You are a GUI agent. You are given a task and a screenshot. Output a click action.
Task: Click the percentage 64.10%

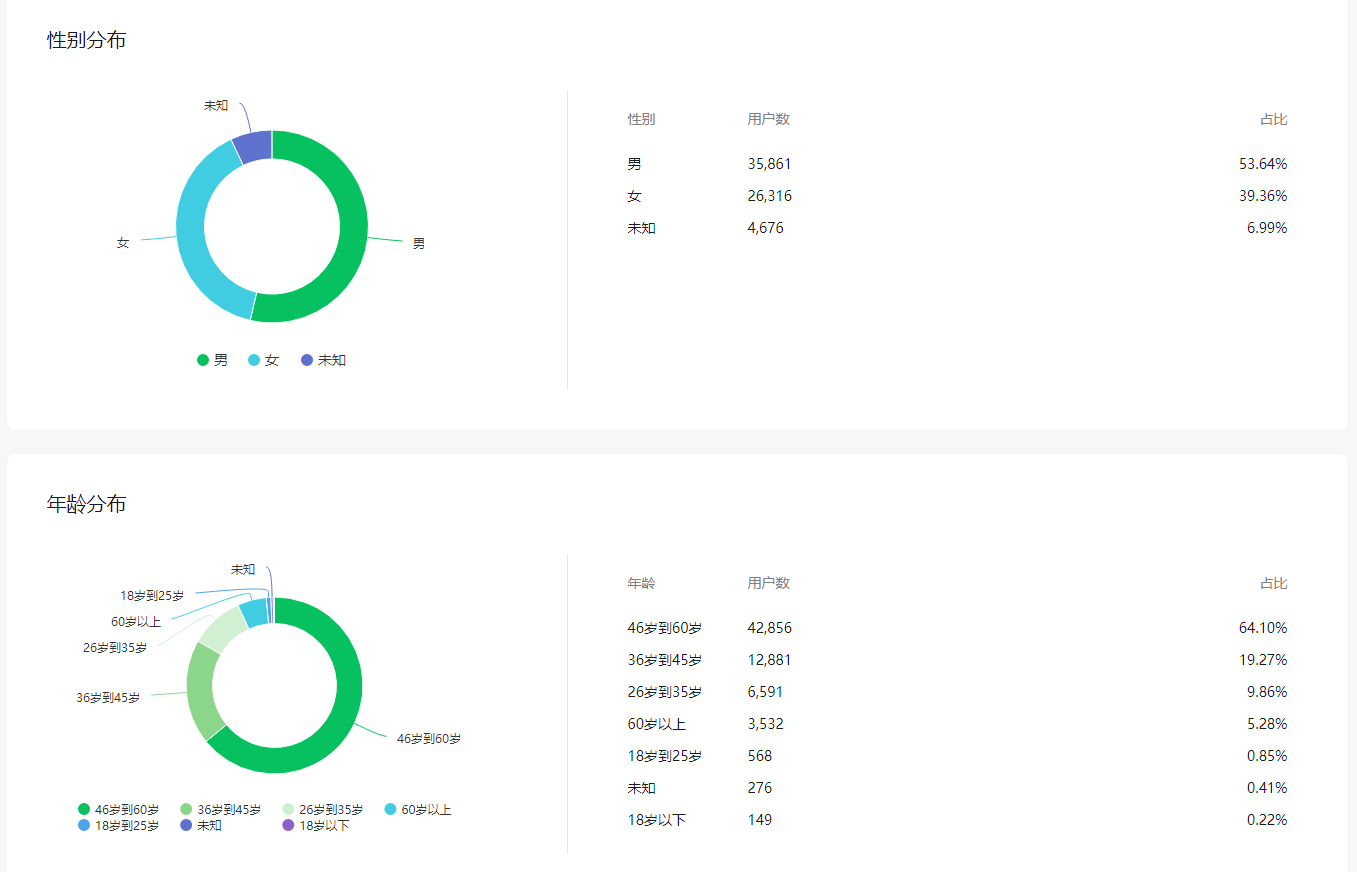(1263, 628)
